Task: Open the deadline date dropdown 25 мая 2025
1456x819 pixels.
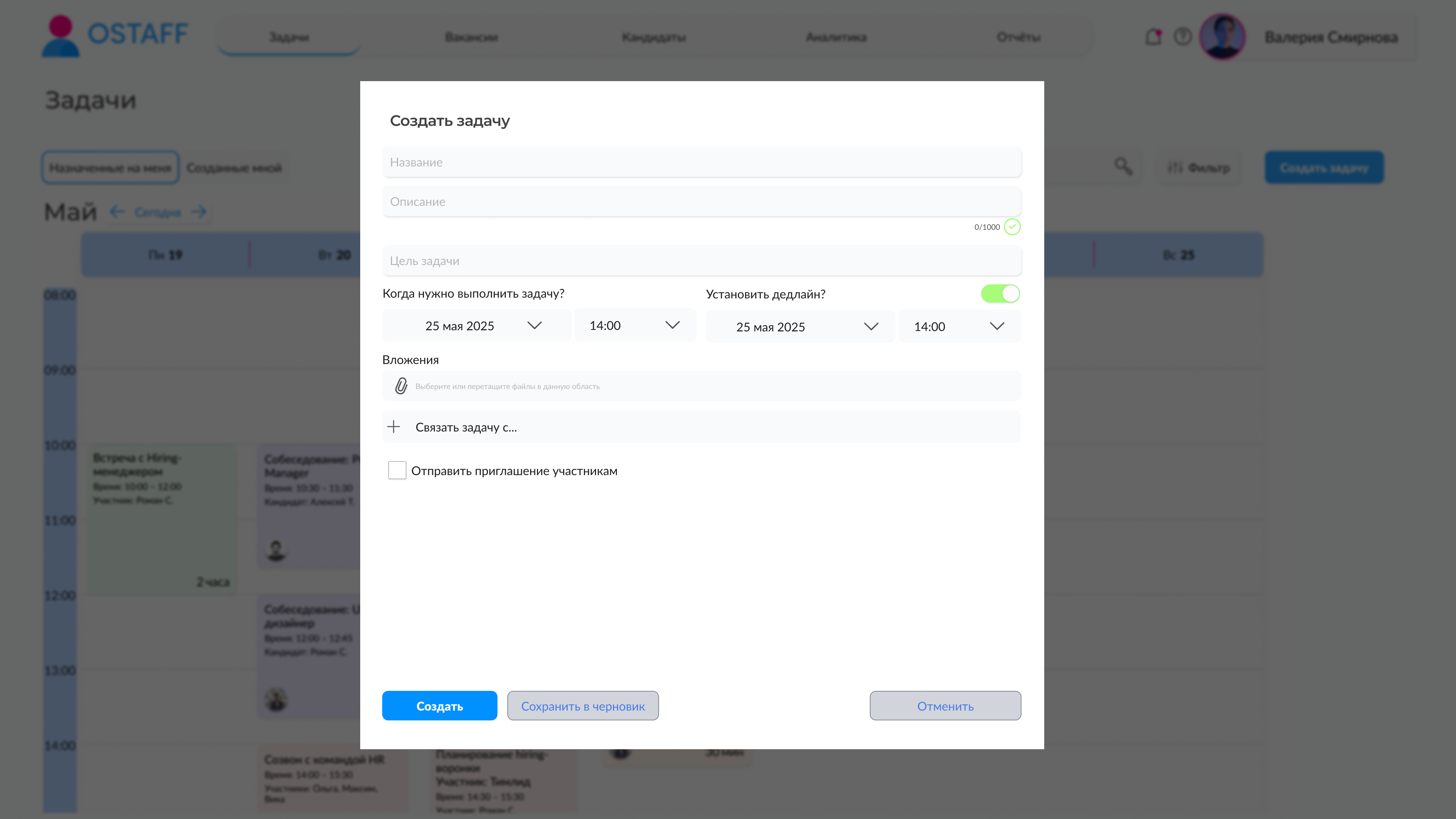Action: coord(800,327)
